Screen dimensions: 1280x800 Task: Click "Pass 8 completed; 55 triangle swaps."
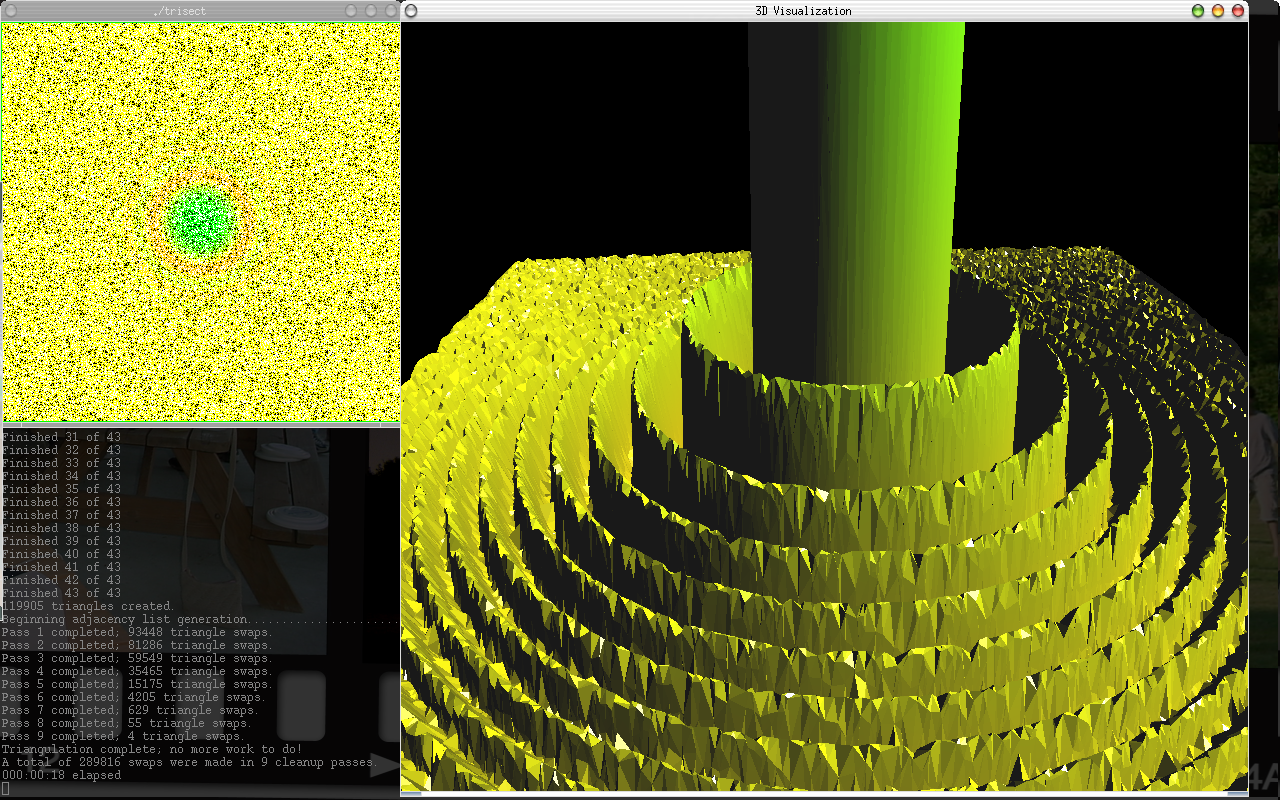click(x=127, y=723)
